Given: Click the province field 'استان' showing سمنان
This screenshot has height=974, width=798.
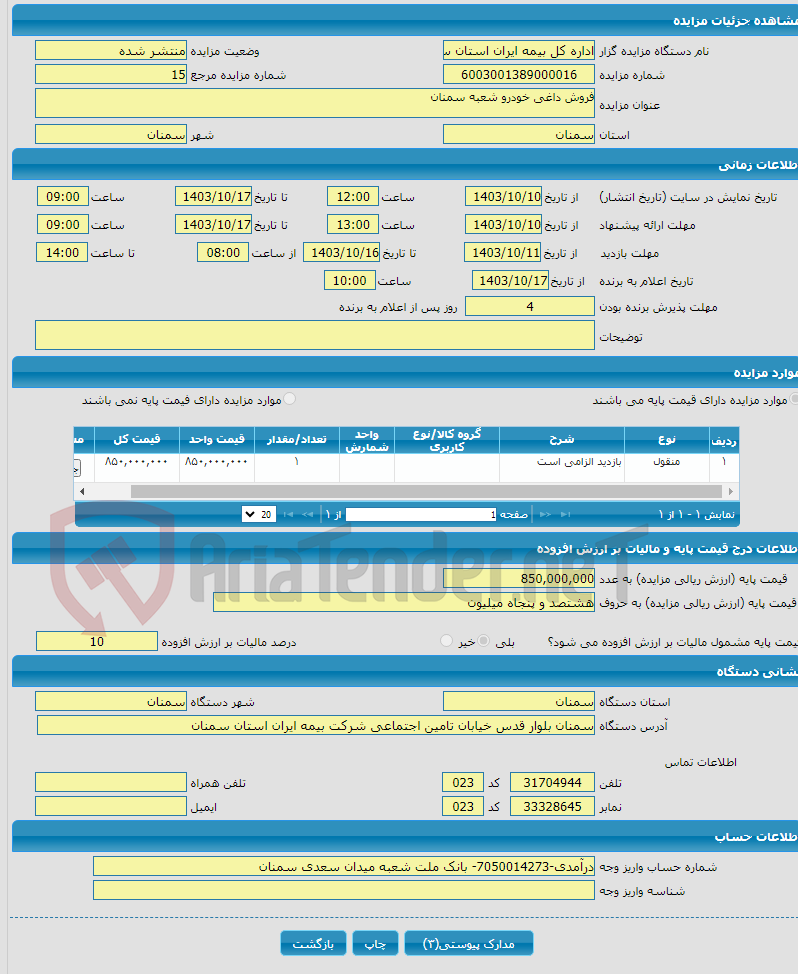Looking at the screenshot, I should pyautogui.click(x=519, y=134).
